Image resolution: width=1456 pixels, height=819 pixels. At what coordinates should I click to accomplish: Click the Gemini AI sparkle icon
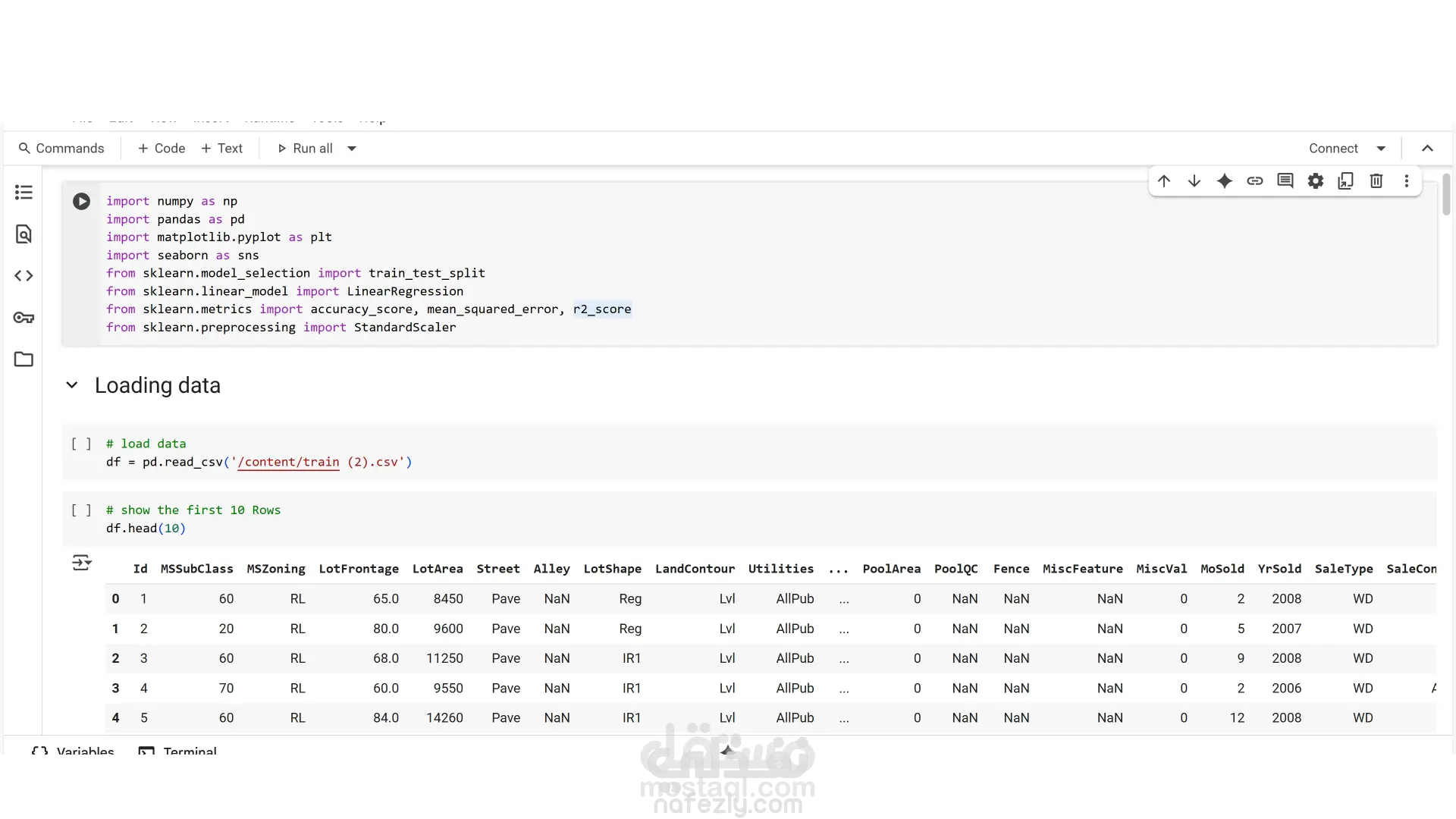[1225, 181]
